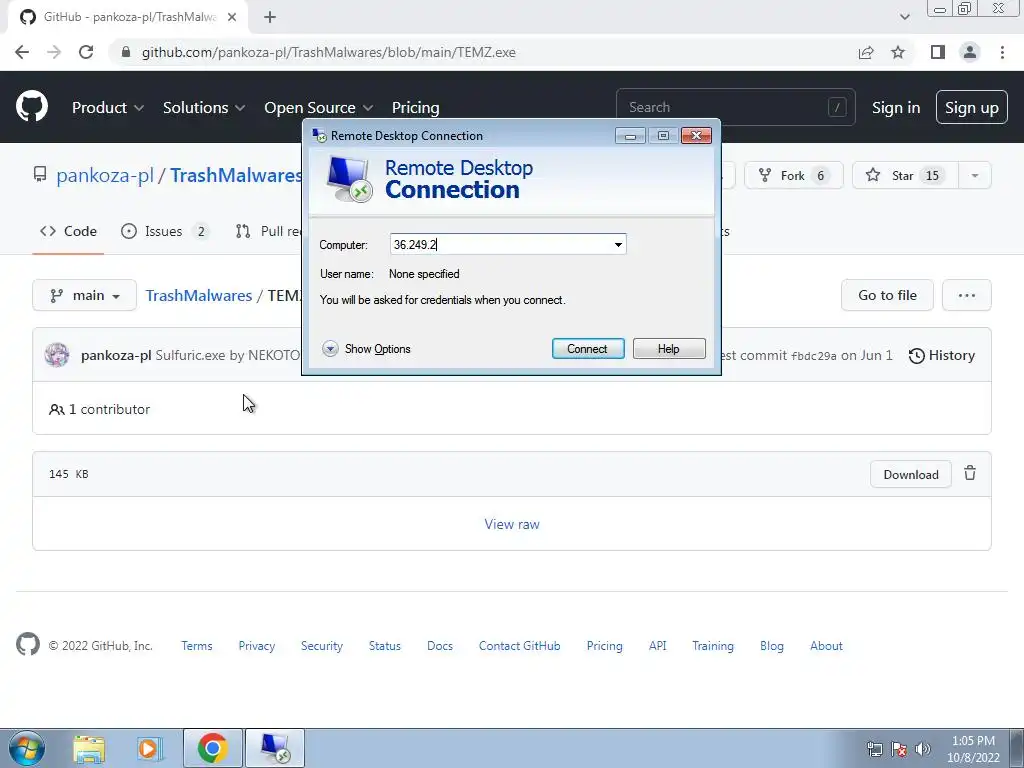Viewport: 1024px width, 768px height.
Task: Expand Solutions menu on GitHub
Action: pos(204,107)
